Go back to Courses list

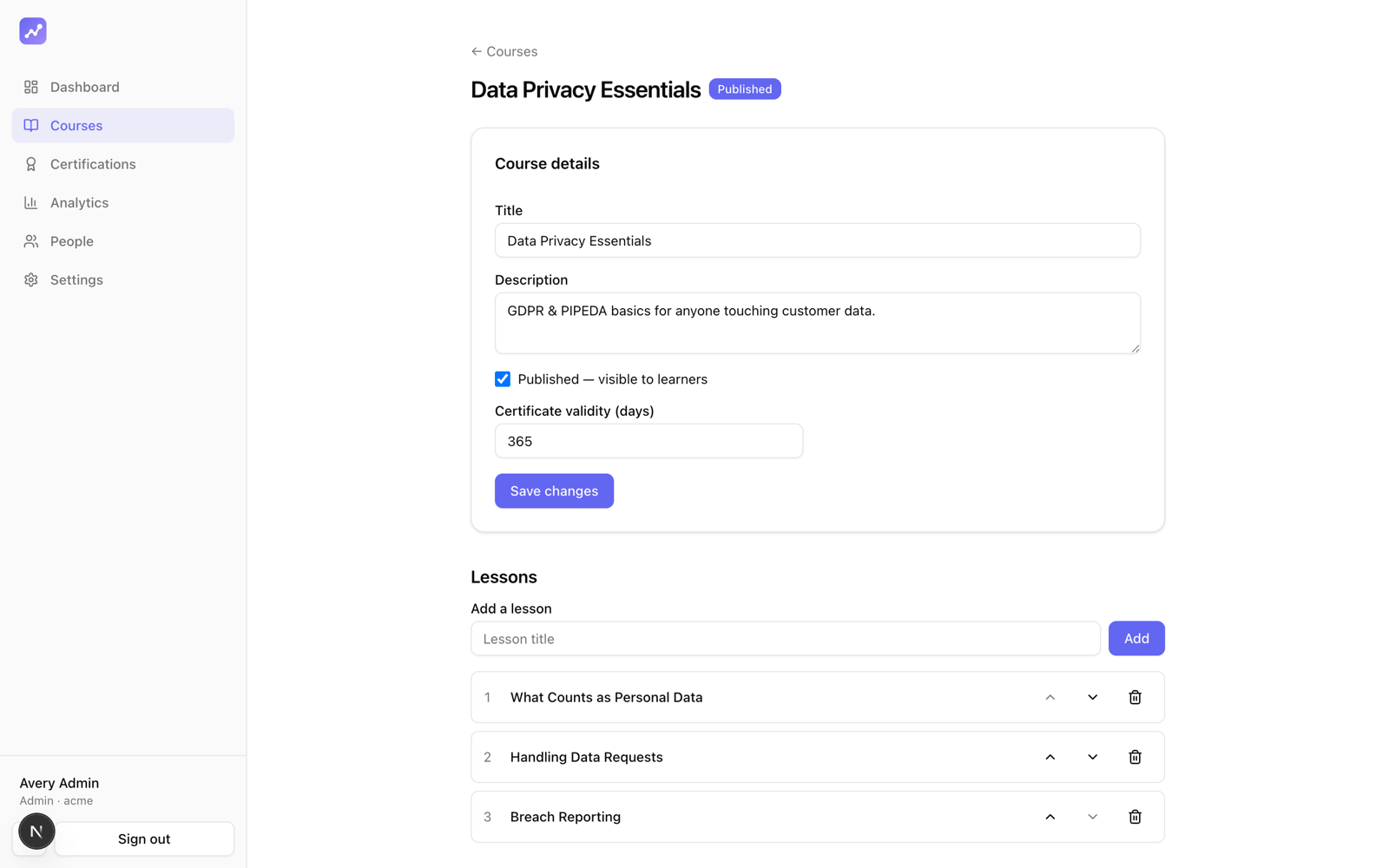point(504,51)
